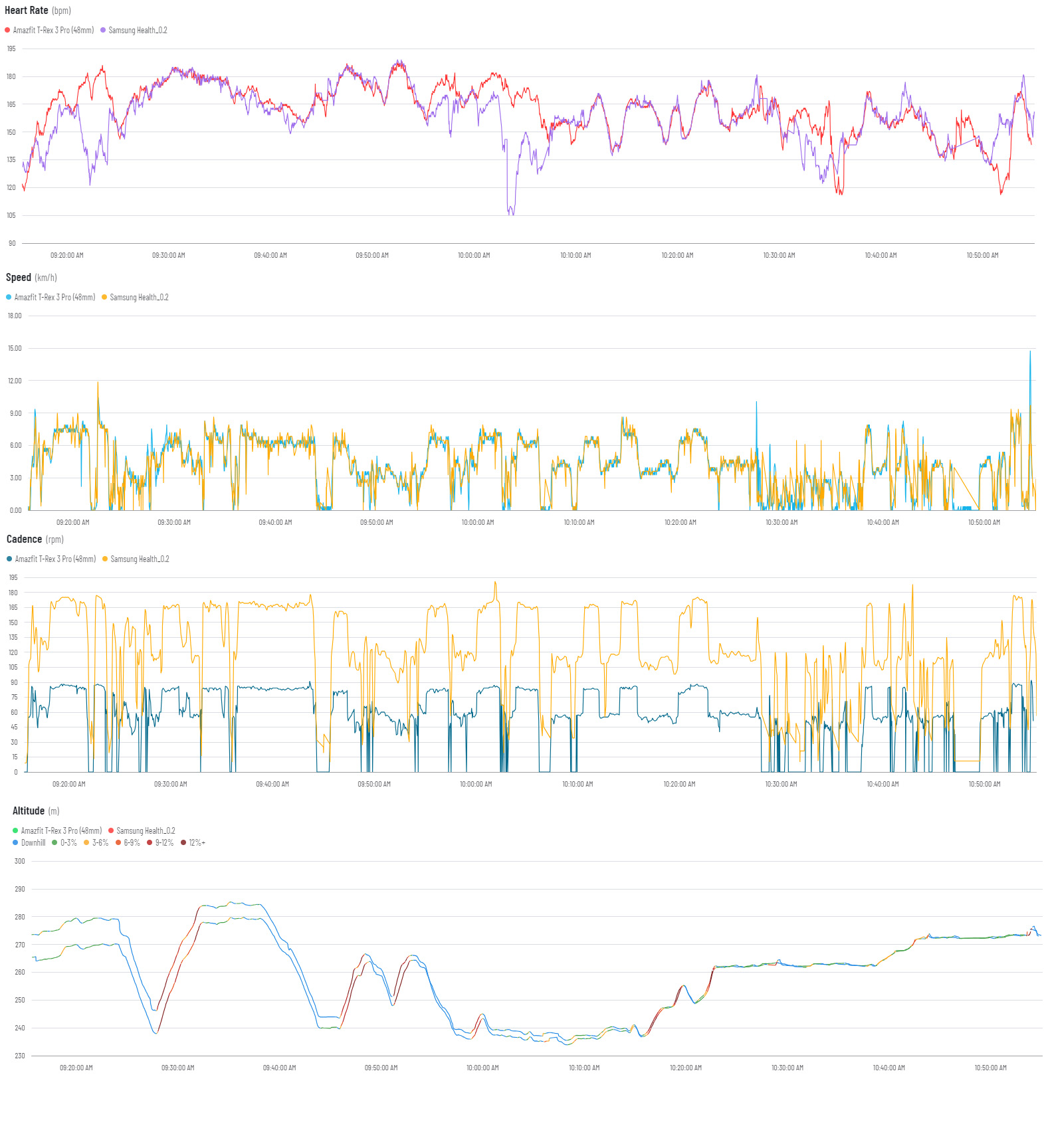This screenshot has width=1044, height=1148.
Task: Click the 9.00 label on Speed y-axis
Action: point(15,413)
